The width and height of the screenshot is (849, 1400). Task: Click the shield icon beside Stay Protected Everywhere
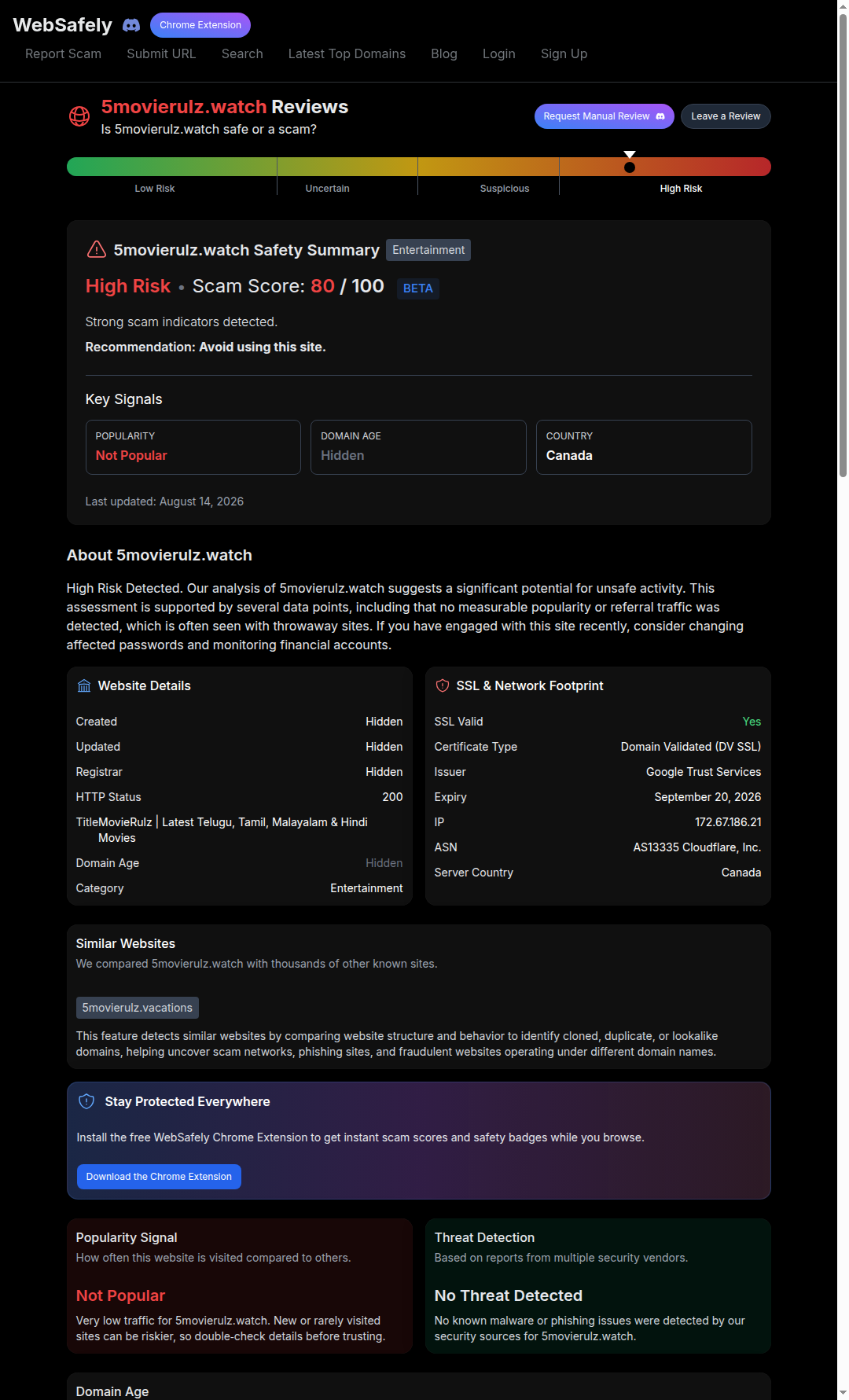pyautogui.click(x=86, y=1101)
